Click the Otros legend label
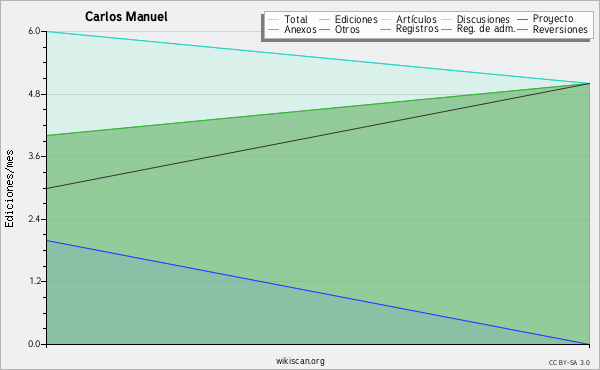The image size is (600, 370). pyautogui.click(x=347, y=29)
